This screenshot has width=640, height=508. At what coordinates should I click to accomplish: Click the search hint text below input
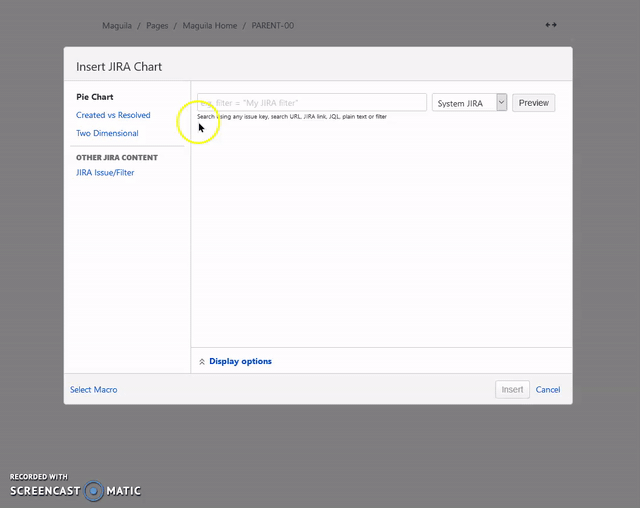point(292,117)
